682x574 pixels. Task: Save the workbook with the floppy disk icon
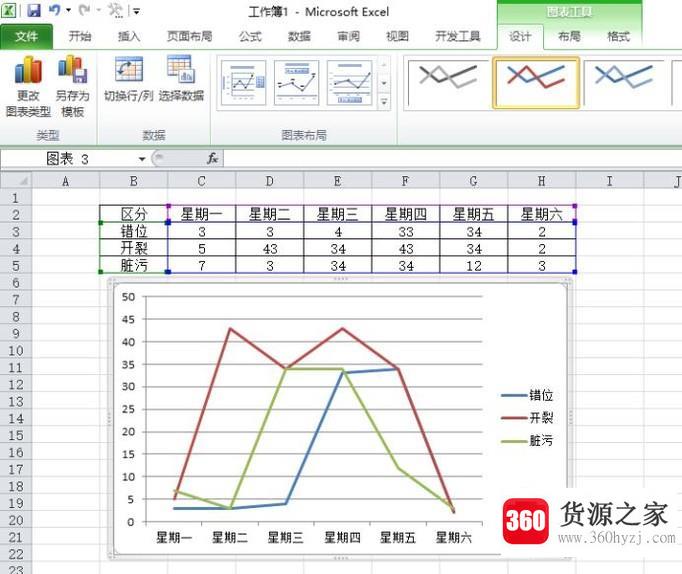33,10
